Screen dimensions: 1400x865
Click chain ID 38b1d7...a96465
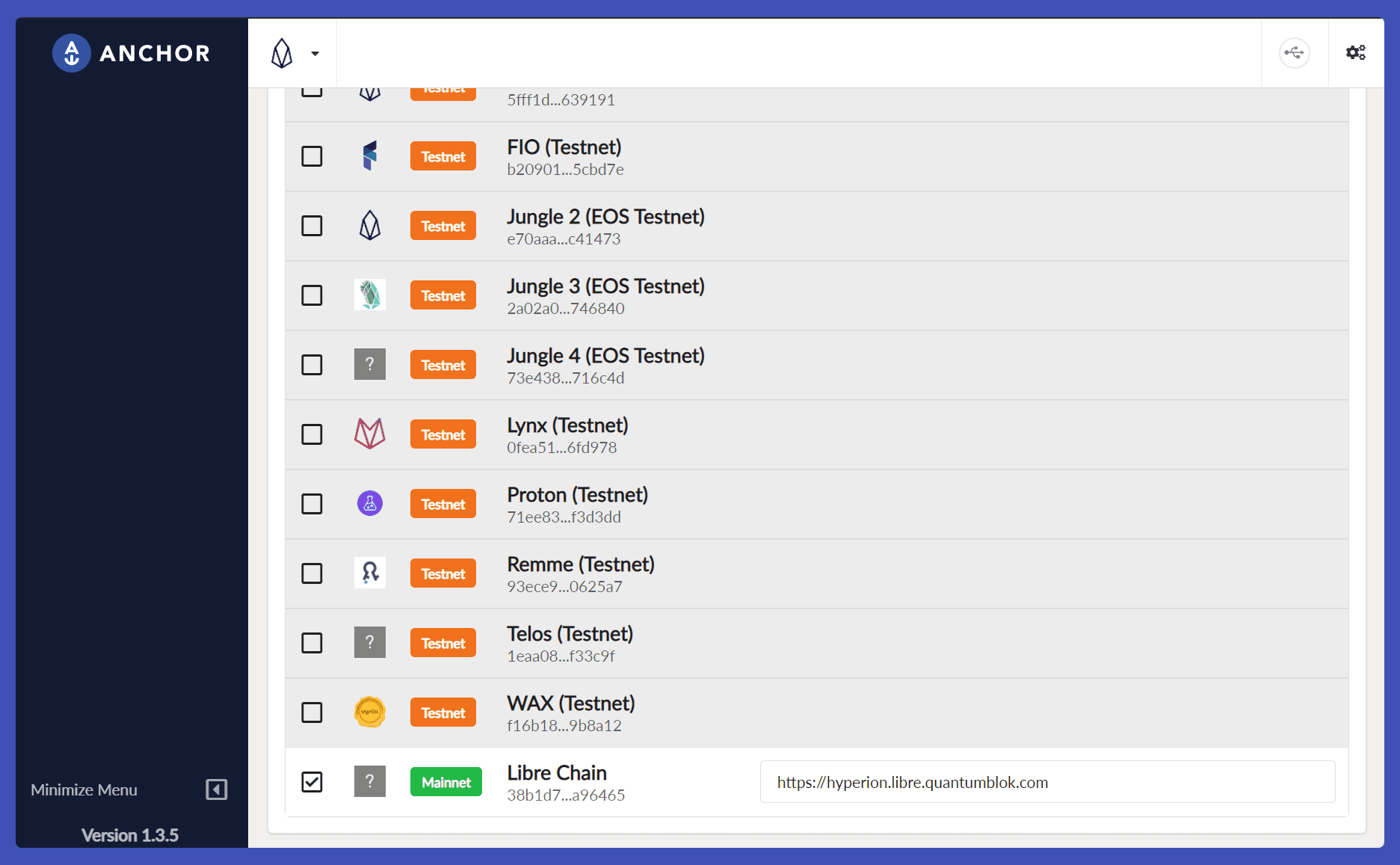tap(566, 795)
